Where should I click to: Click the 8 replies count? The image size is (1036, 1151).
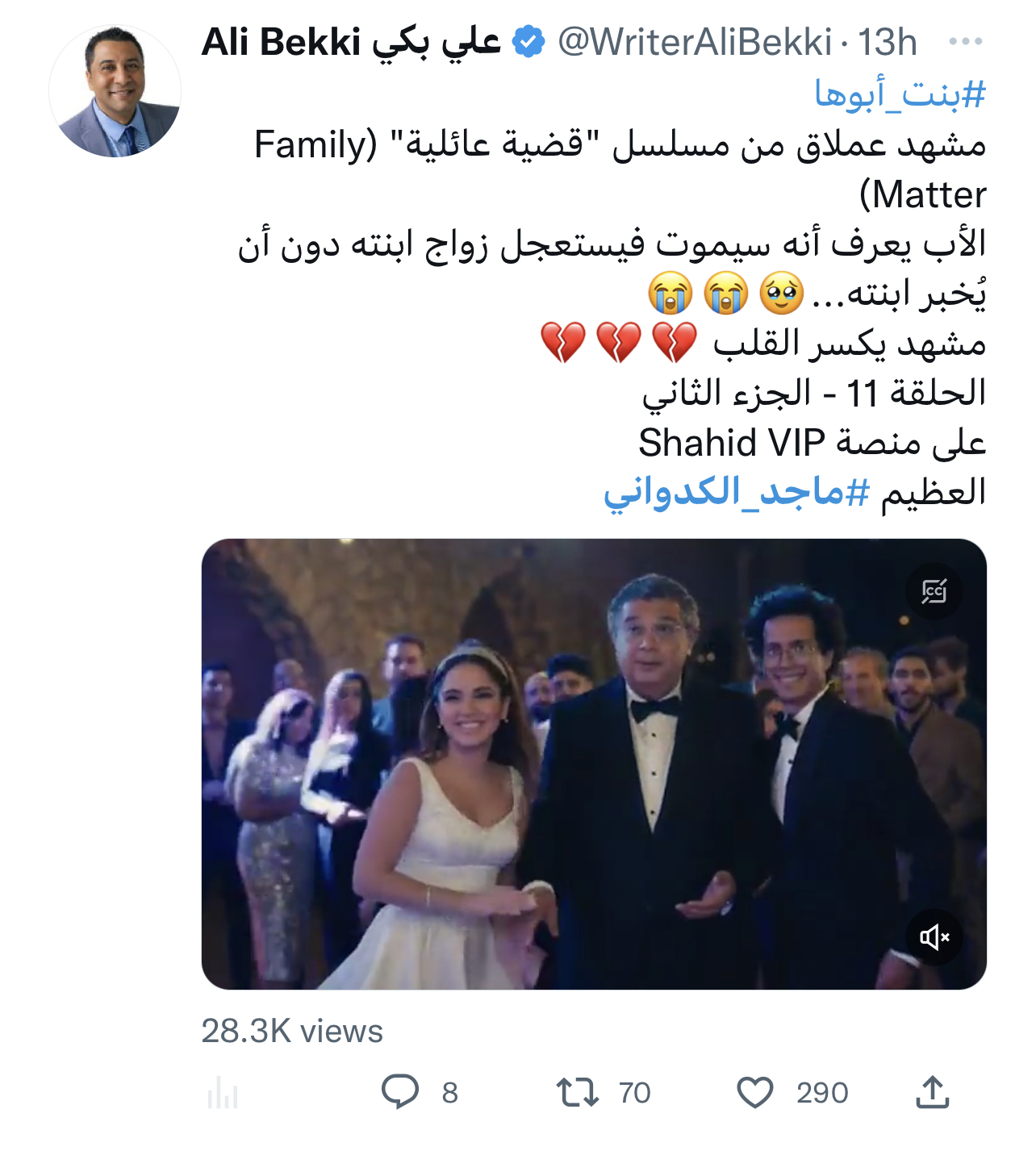450,1093
